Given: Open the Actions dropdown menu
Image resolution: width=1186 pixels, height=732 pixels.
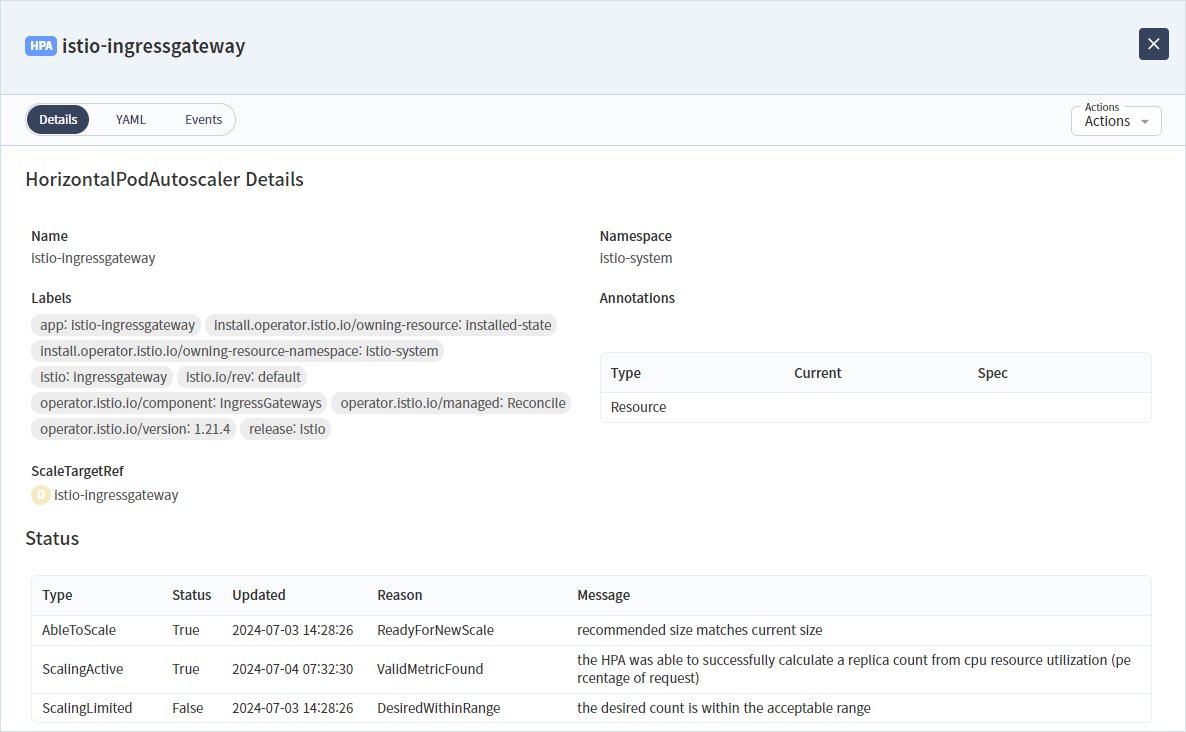Looking at the screenshot, I should 1116,121.
